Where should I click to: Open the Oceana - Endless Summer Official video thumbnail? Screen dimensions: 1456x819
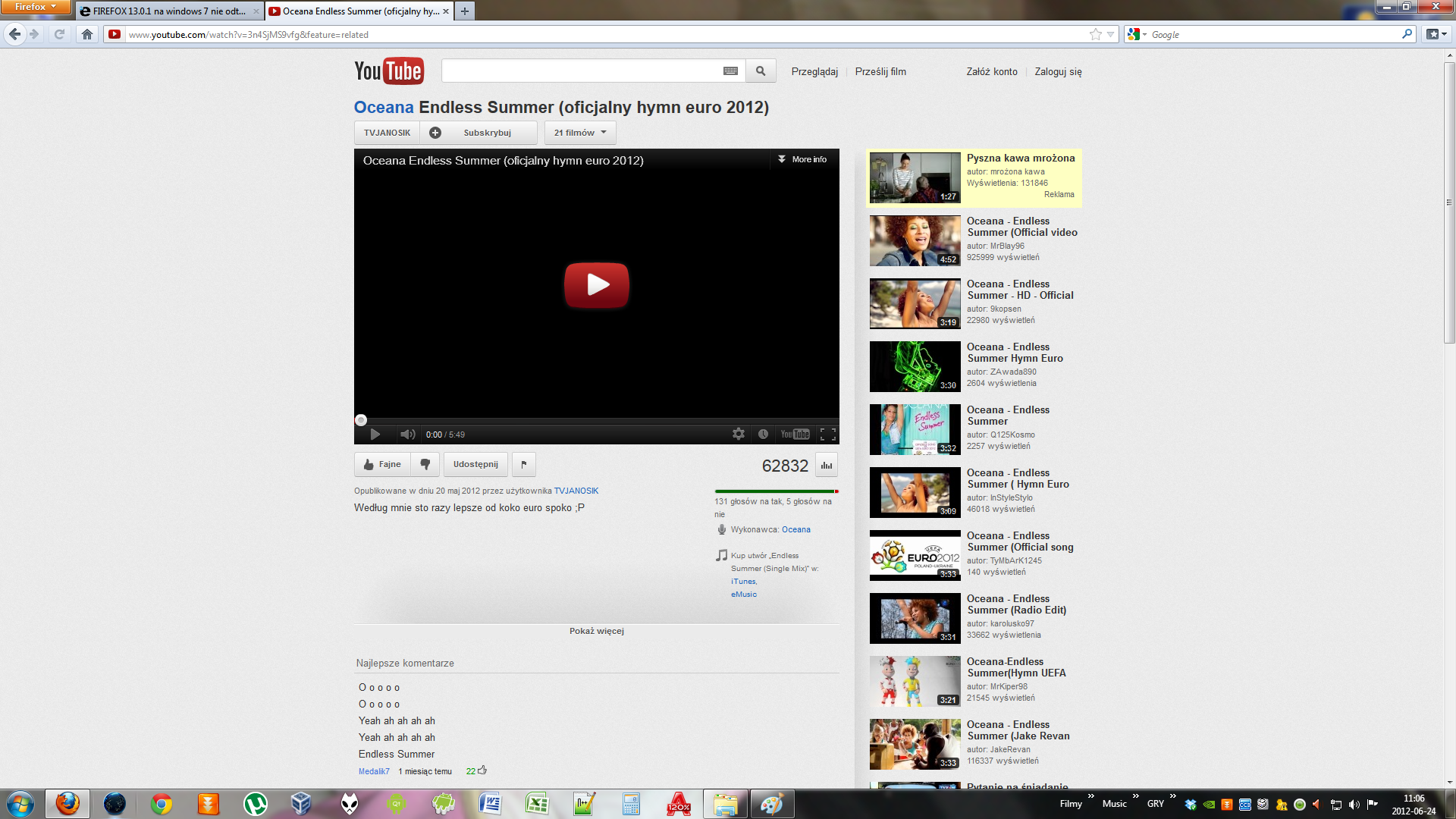[x=914, y=240]
